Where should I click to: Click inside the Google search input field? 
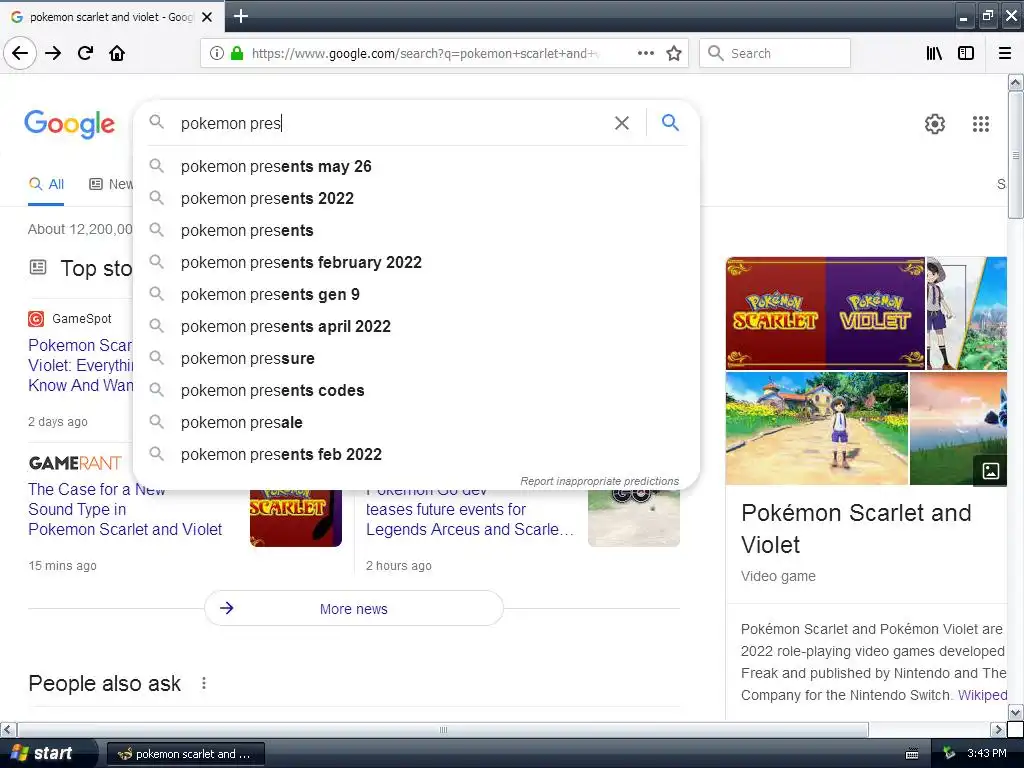(392, 123)
